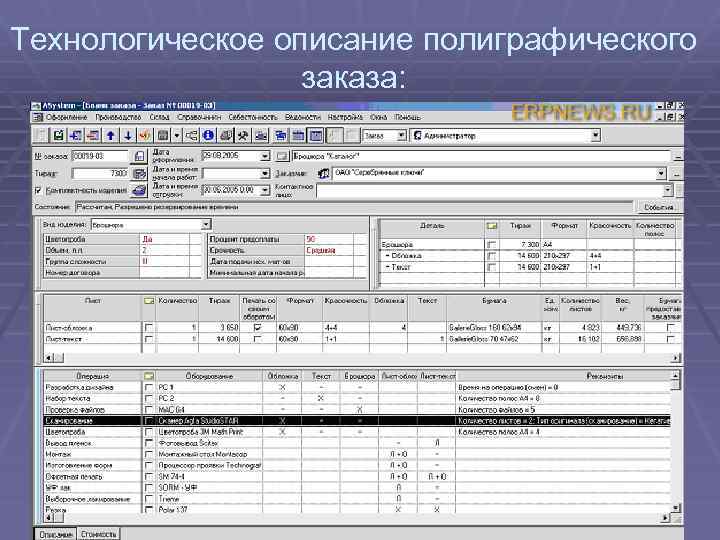Screen dimensions: 720x540
Task: Click the № заказа input field
Action: 101,156
